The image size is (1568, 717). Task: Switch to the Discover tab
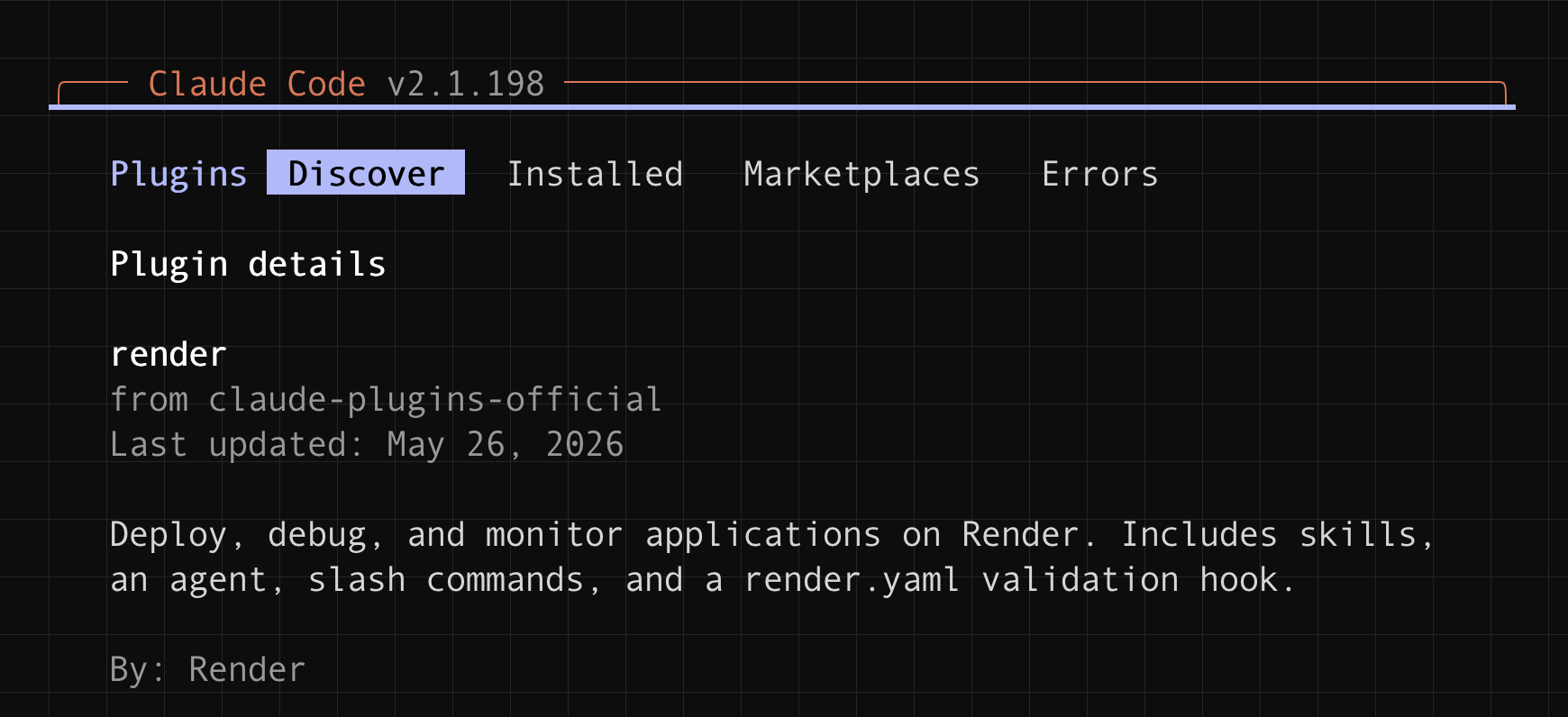click(x=366, y=173)
